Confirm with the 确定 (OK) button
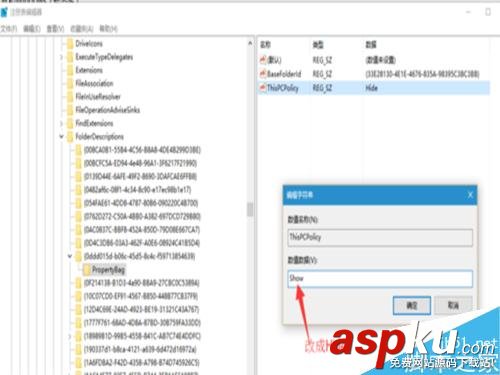 coord(412,305)
